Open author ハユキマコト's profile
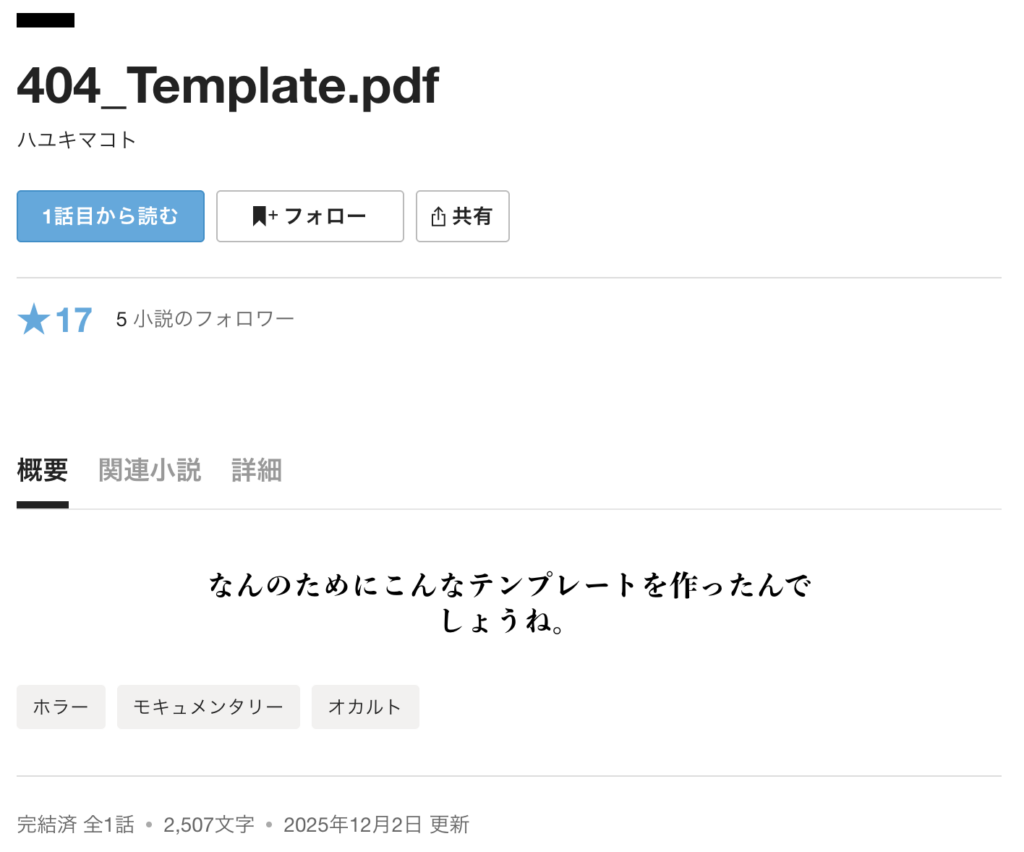1024x852 pixels. [76, 140]
